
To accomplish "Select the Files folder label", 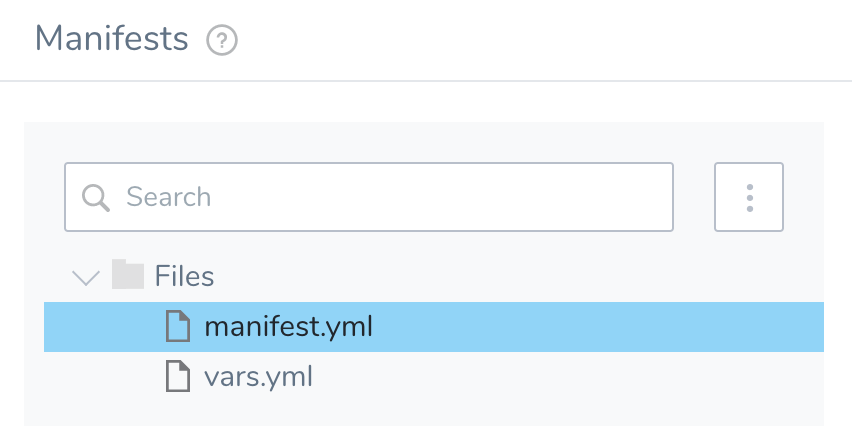I will [184, 276].
